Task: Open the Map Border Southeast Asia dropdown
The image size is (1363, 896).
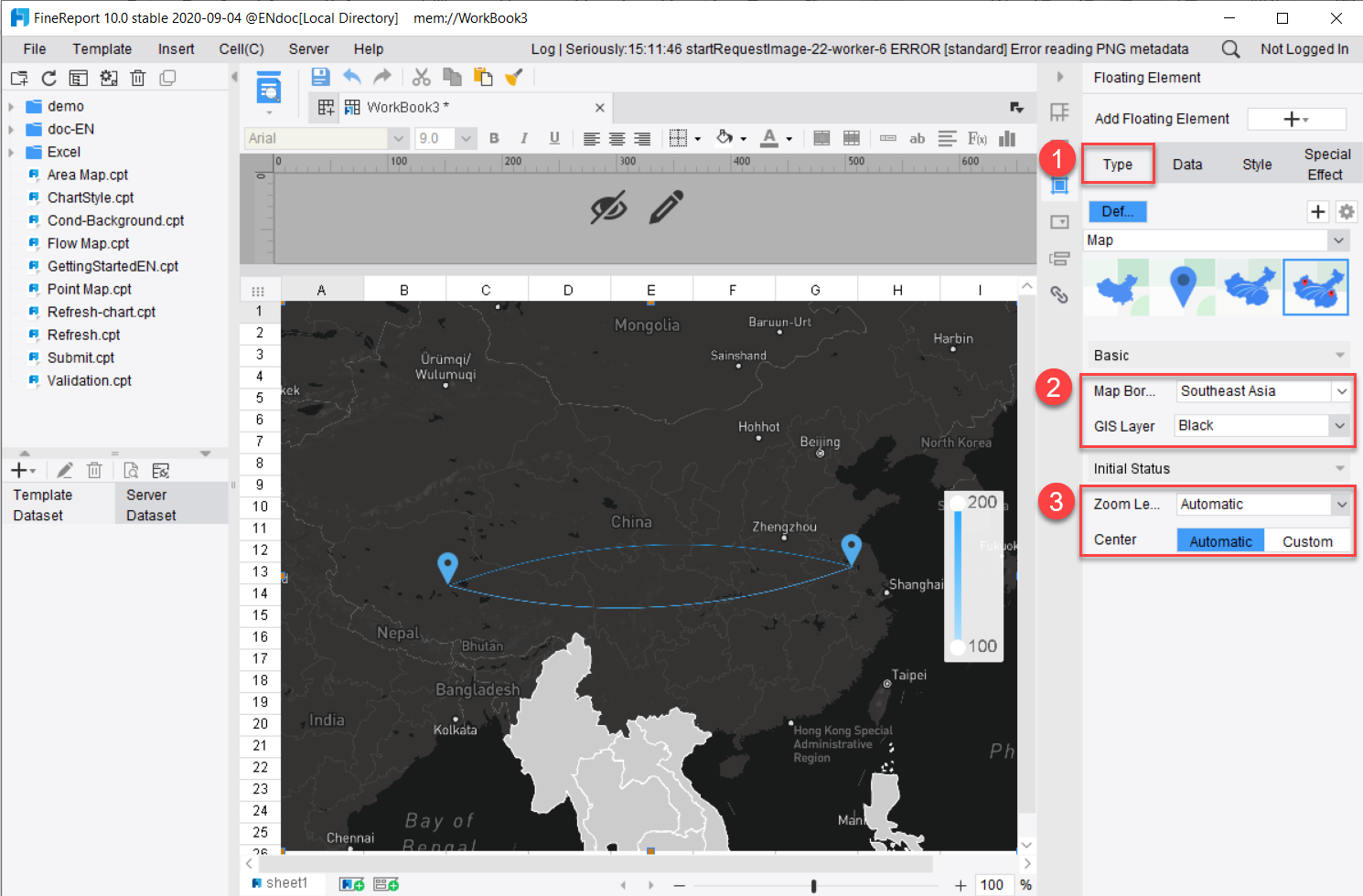Action: pos(1262,390)
